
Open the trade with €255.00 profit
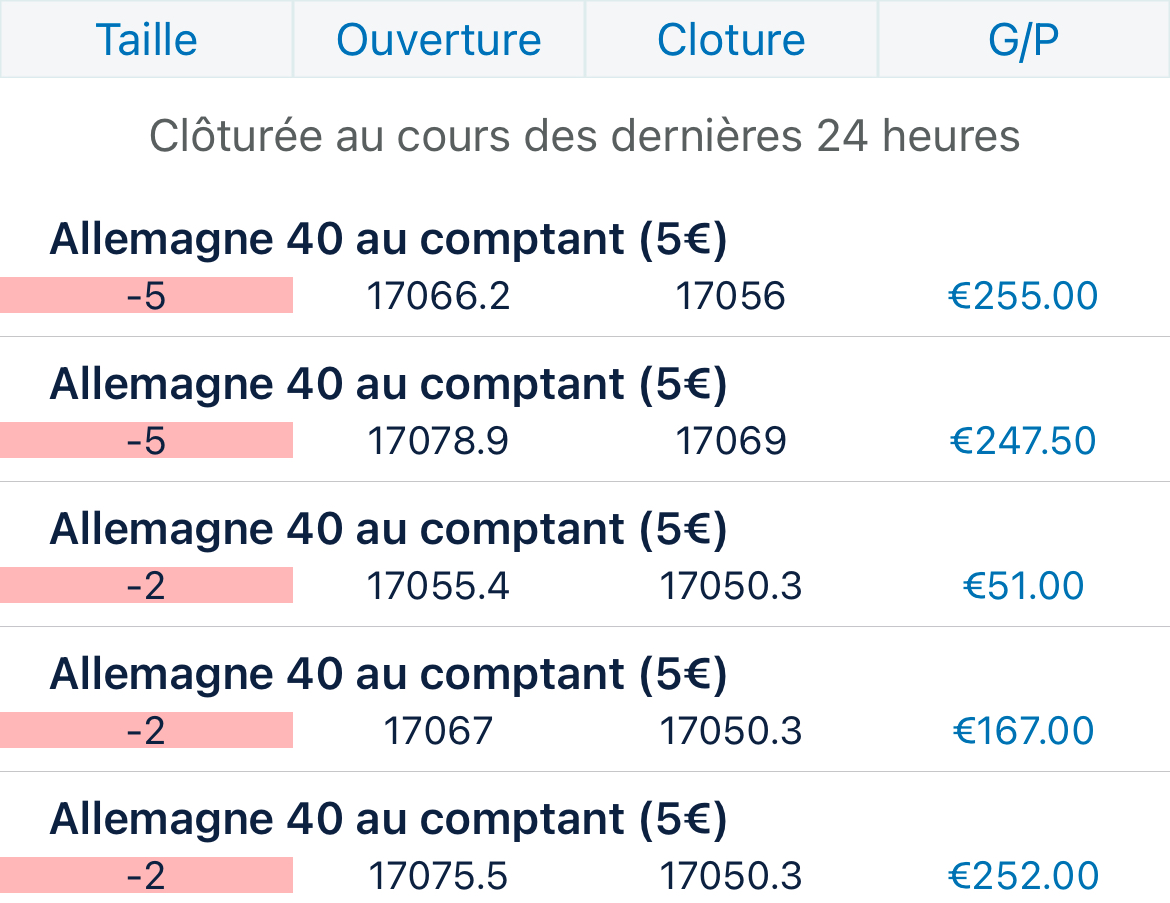1023,296
